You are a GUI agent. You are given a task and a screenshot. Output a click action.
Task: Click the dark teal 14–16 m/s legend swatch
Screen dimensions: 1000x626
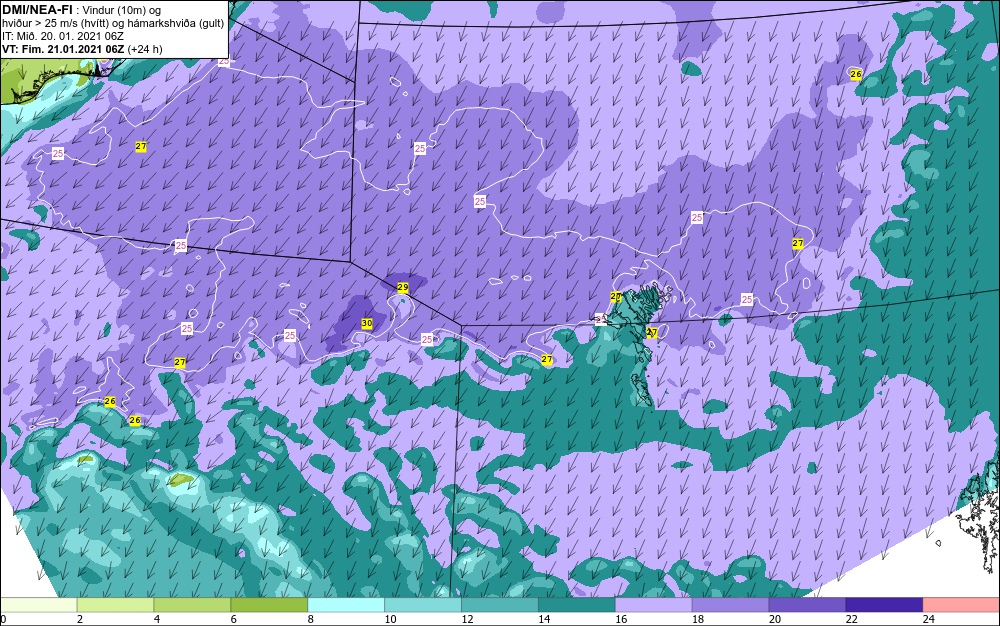[x=577, y=605]
